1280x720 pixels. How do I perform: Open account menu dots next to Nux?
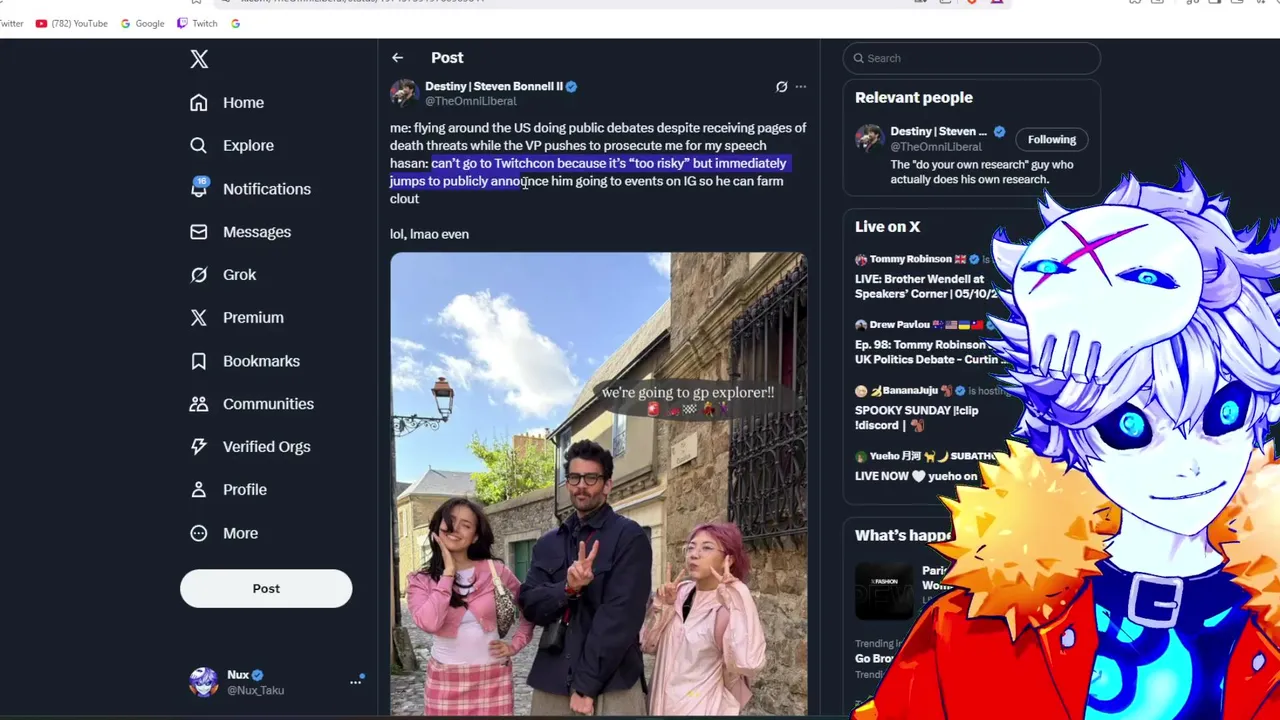point(355,682)
